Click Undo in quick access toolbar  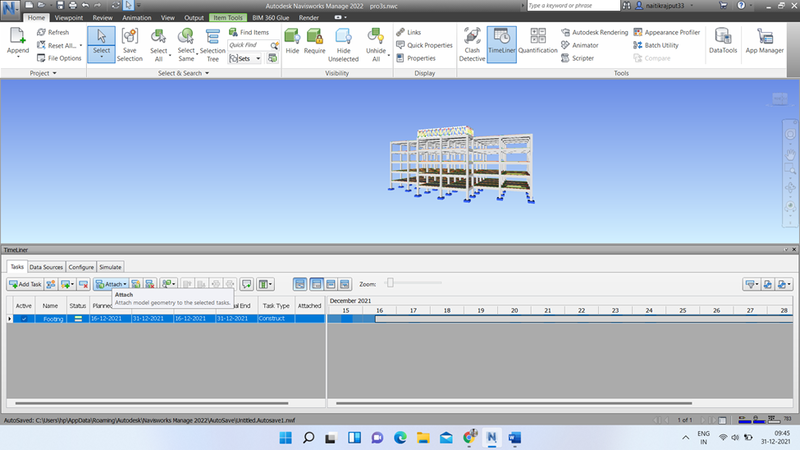coord(85,6)
